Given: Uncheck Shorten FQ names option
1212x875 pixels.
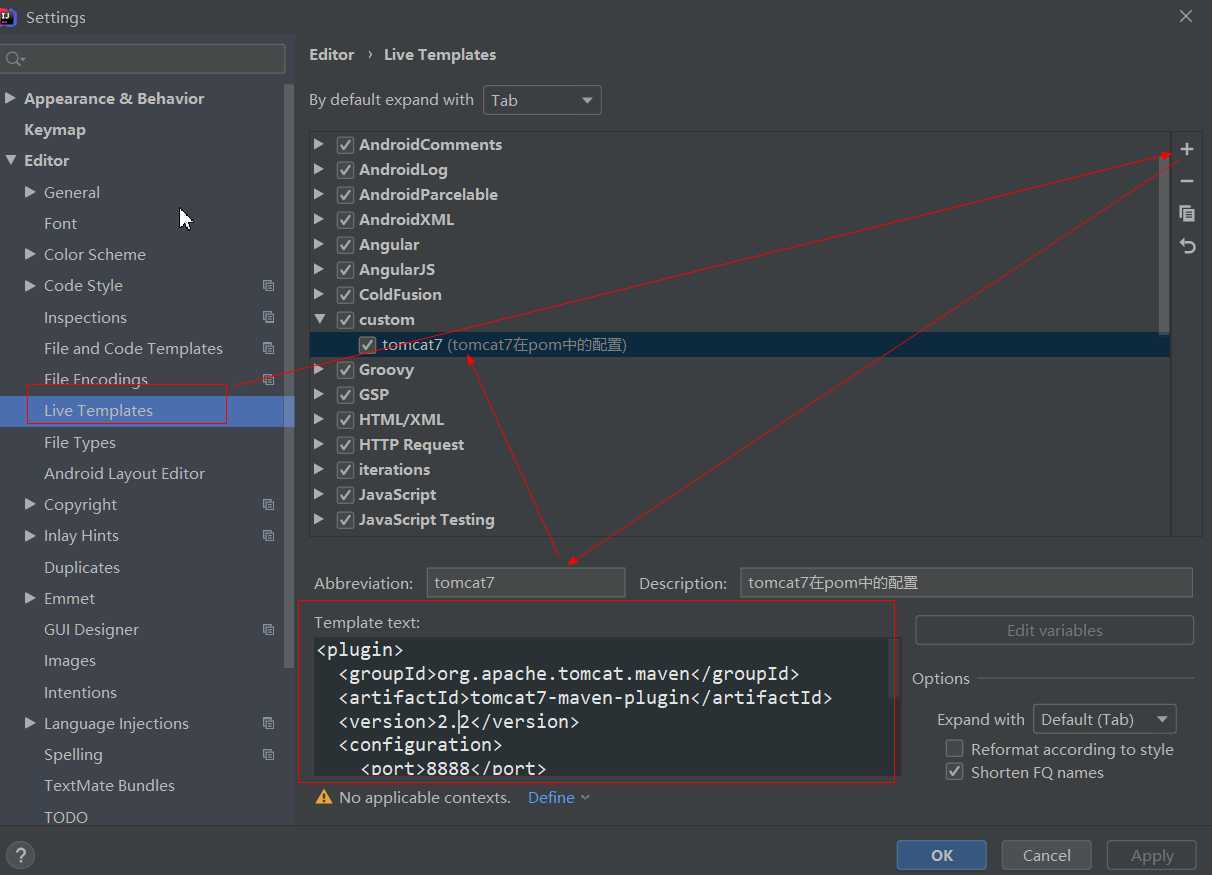Looking at the screenshot, I should click(954, 772).
